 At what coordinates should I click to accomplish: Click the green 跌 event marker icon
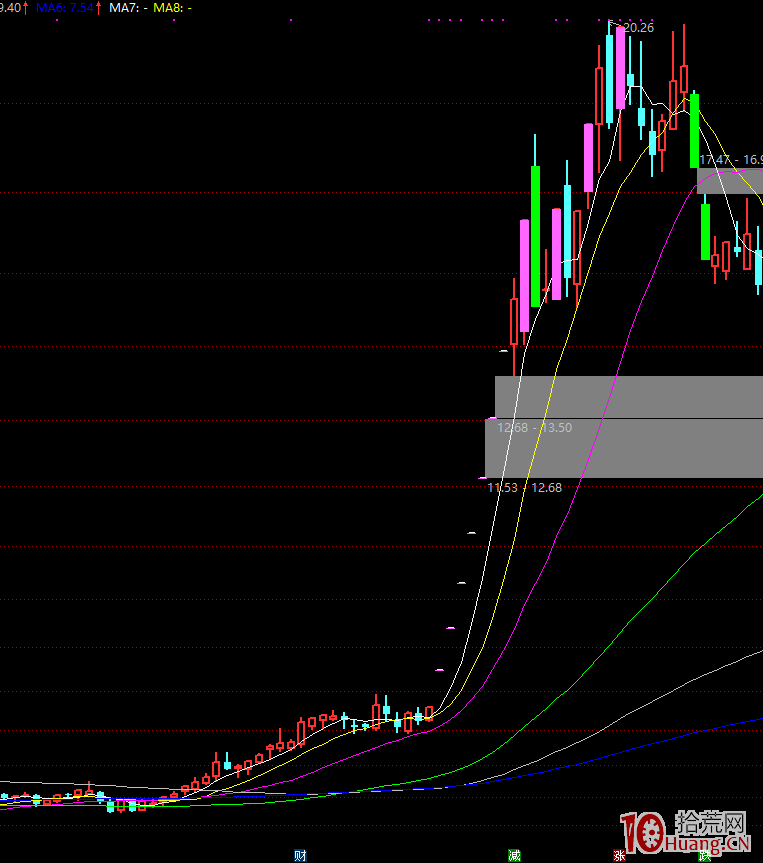705,855
